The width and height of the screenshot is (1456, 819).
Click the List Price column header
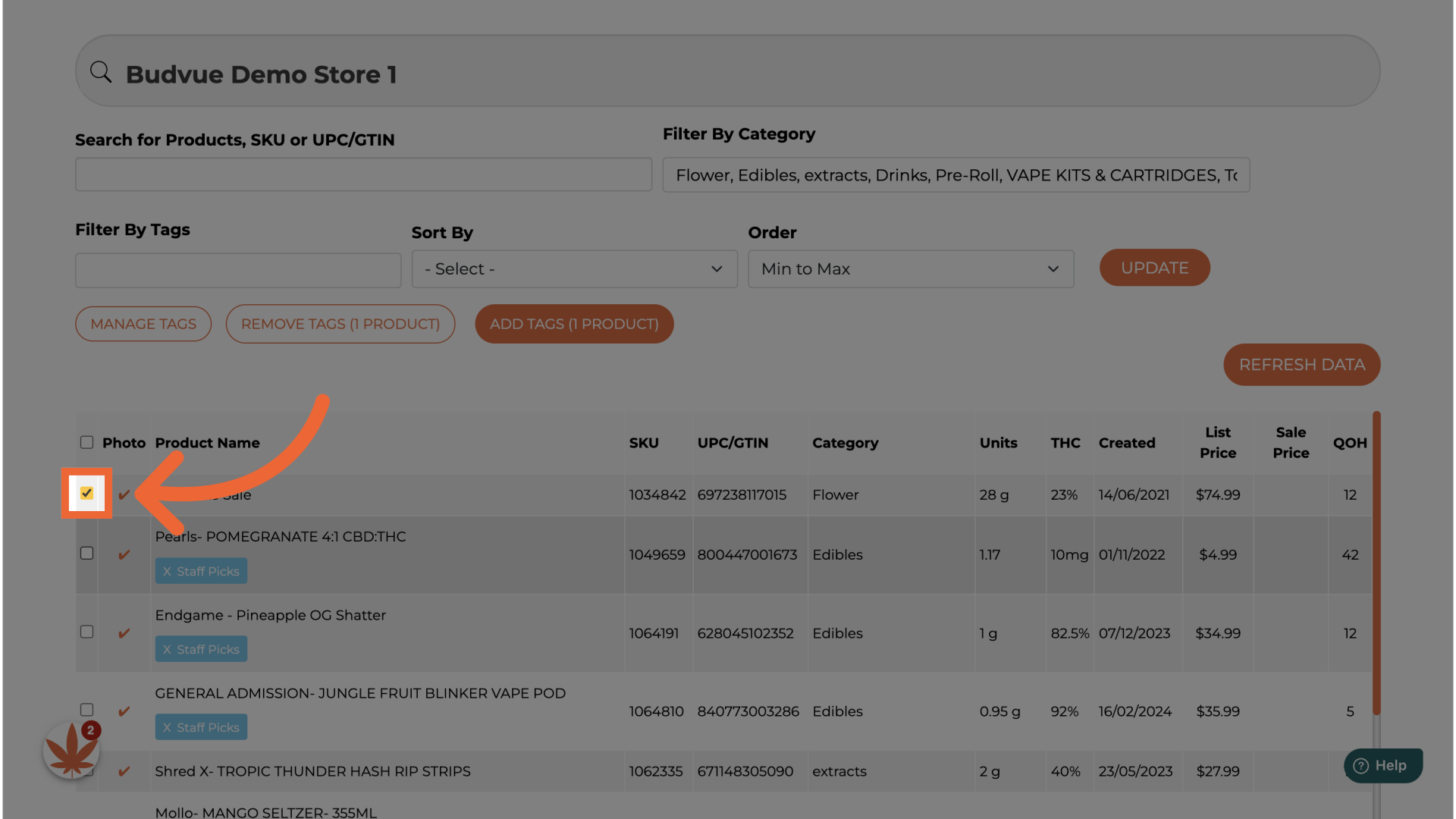coord(1217,442)
